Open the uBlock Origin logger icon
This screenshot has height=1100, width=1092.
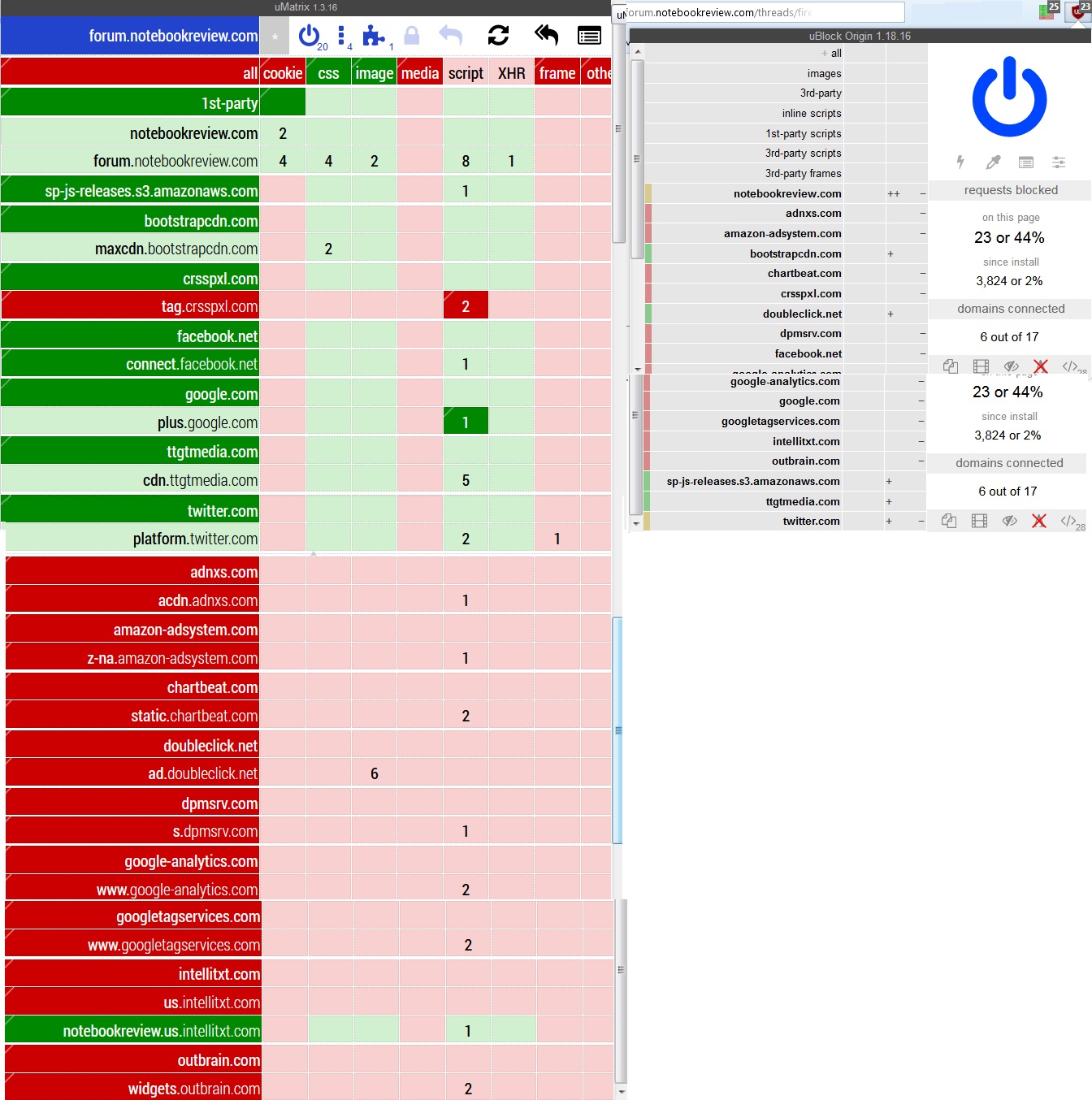pos(1026,162)
